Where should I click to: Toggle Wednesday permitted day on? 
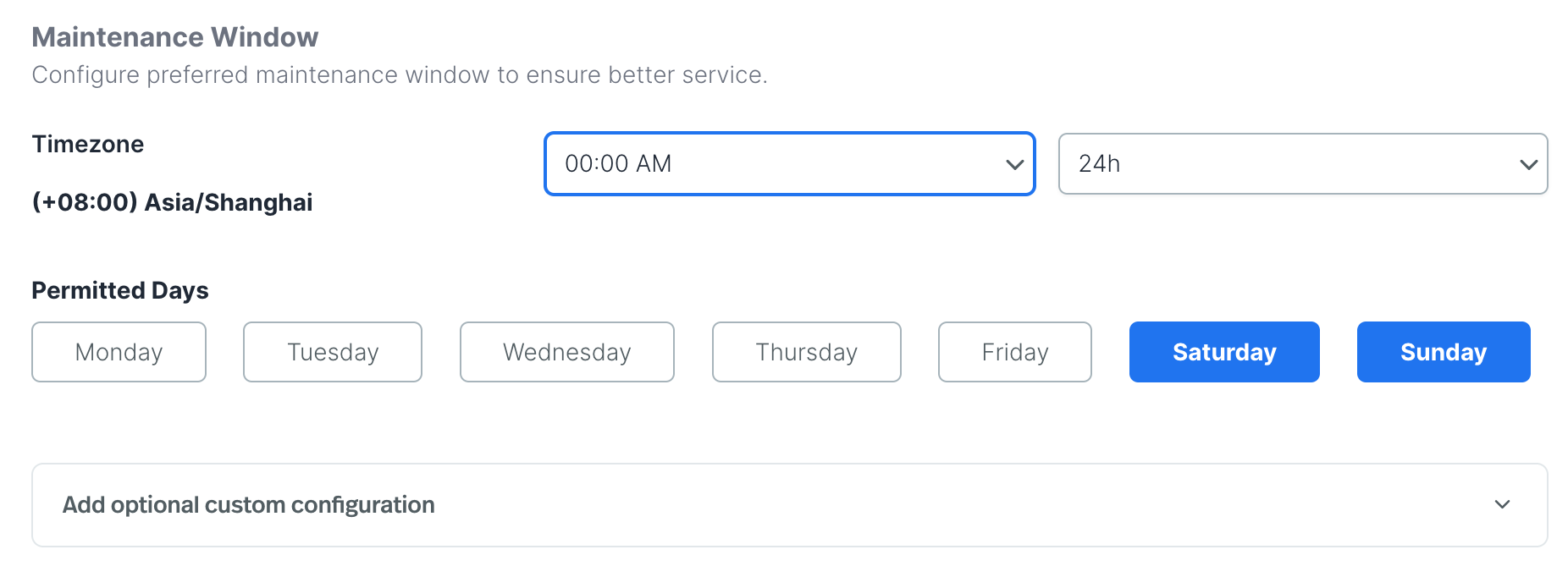pos(566,352)
